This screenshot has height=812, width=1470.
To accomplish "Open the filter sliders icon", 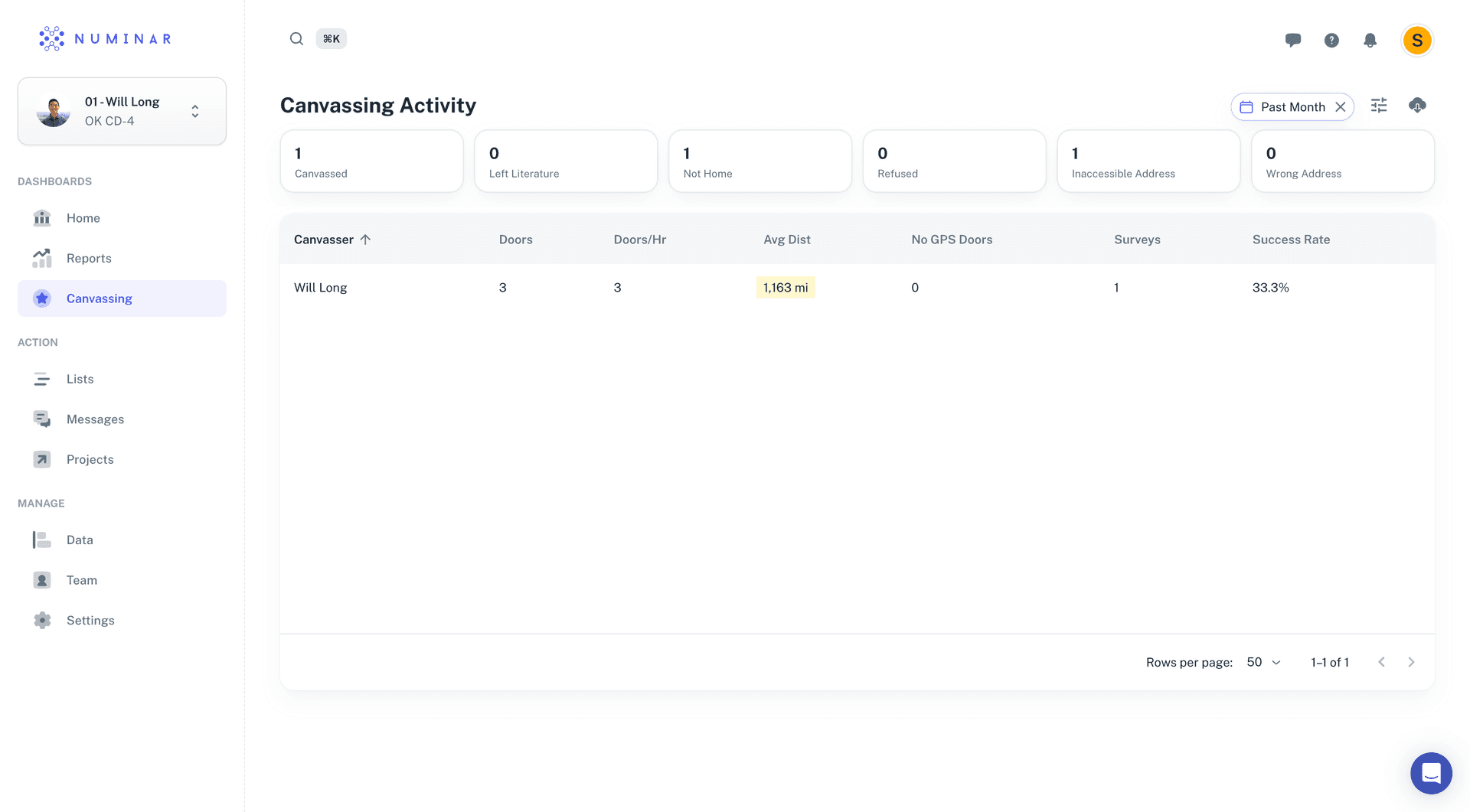I will 1379,106.
